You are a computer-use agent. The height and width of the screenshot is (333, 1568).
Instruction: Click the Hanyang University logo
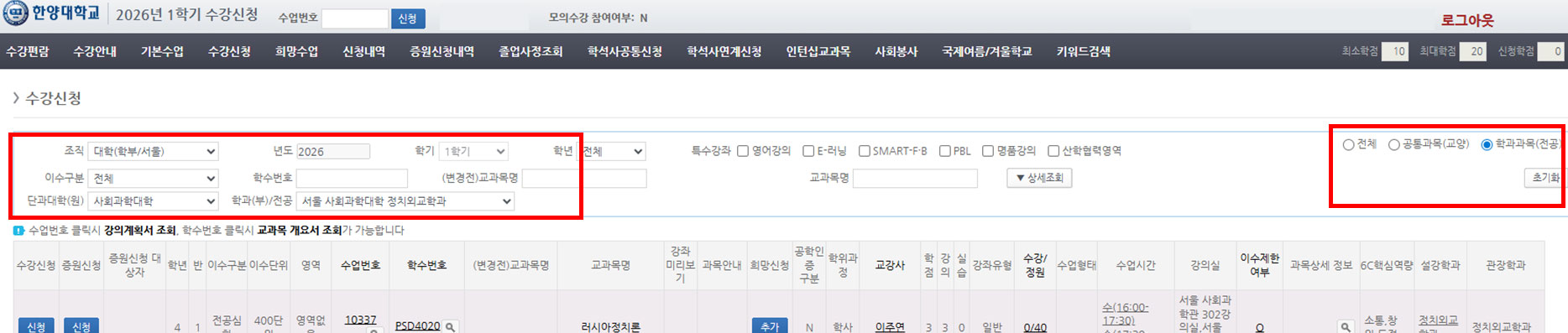(51, 13)
